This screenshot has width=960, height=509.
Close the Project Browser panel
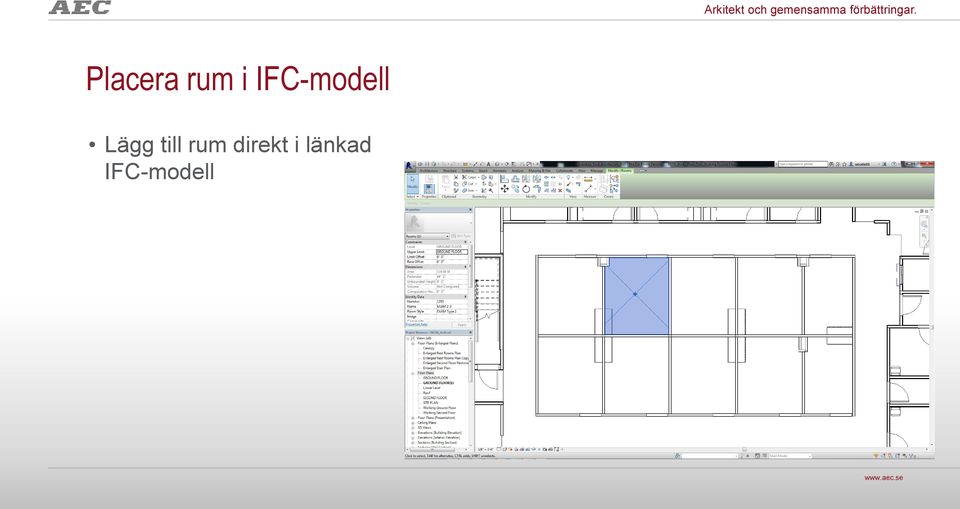pos(471,333)
